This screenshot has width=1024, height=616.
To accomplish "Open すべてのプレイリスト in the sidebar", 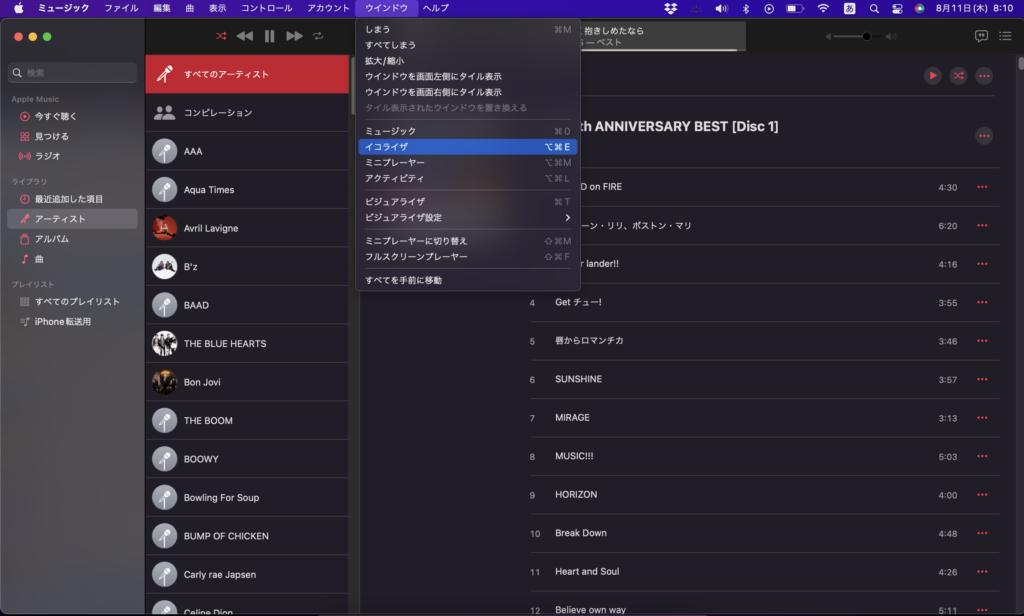I will [70, 302].
